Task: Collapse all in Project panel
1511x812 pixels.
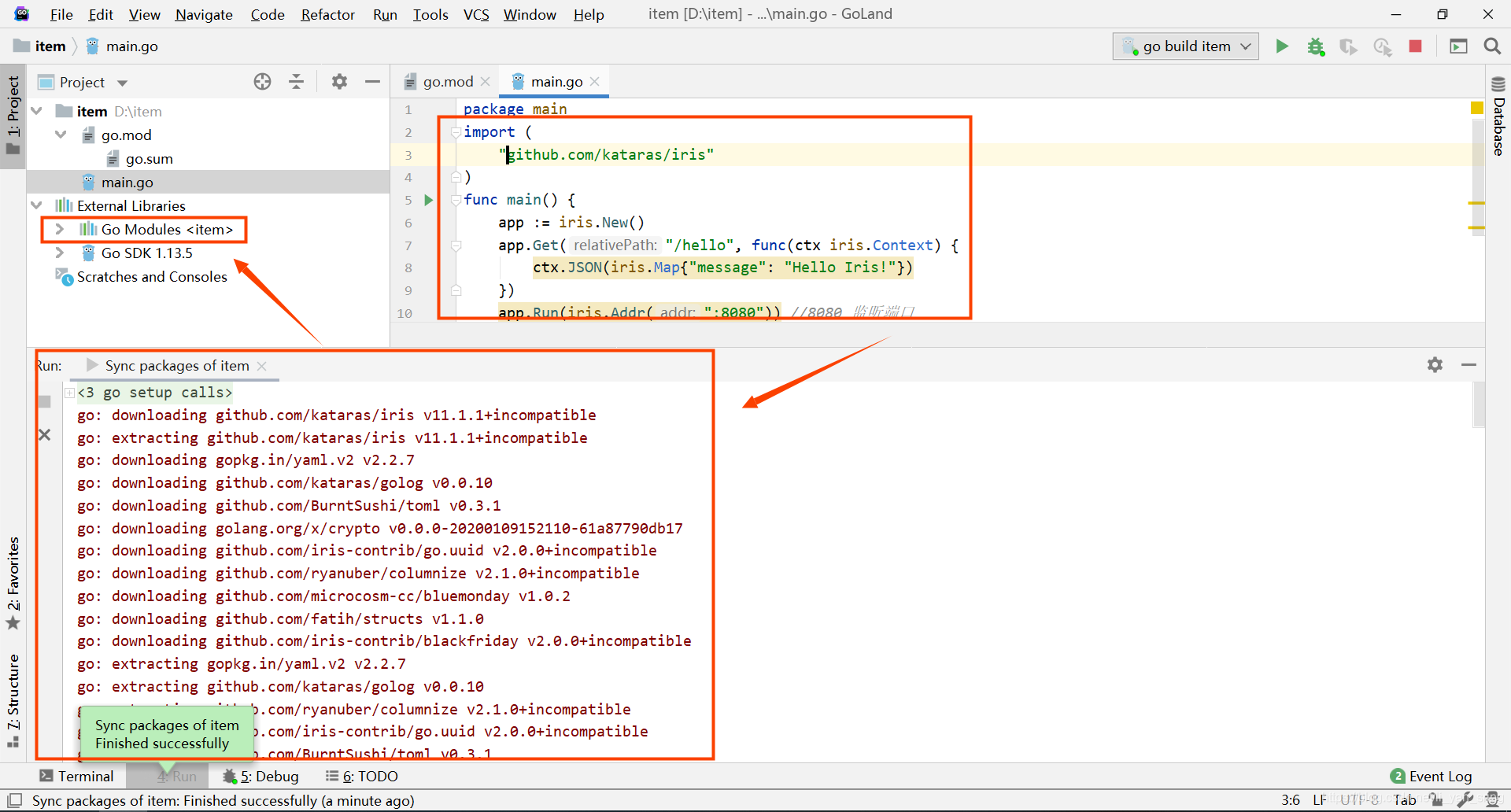Action: tap(296, 82)
